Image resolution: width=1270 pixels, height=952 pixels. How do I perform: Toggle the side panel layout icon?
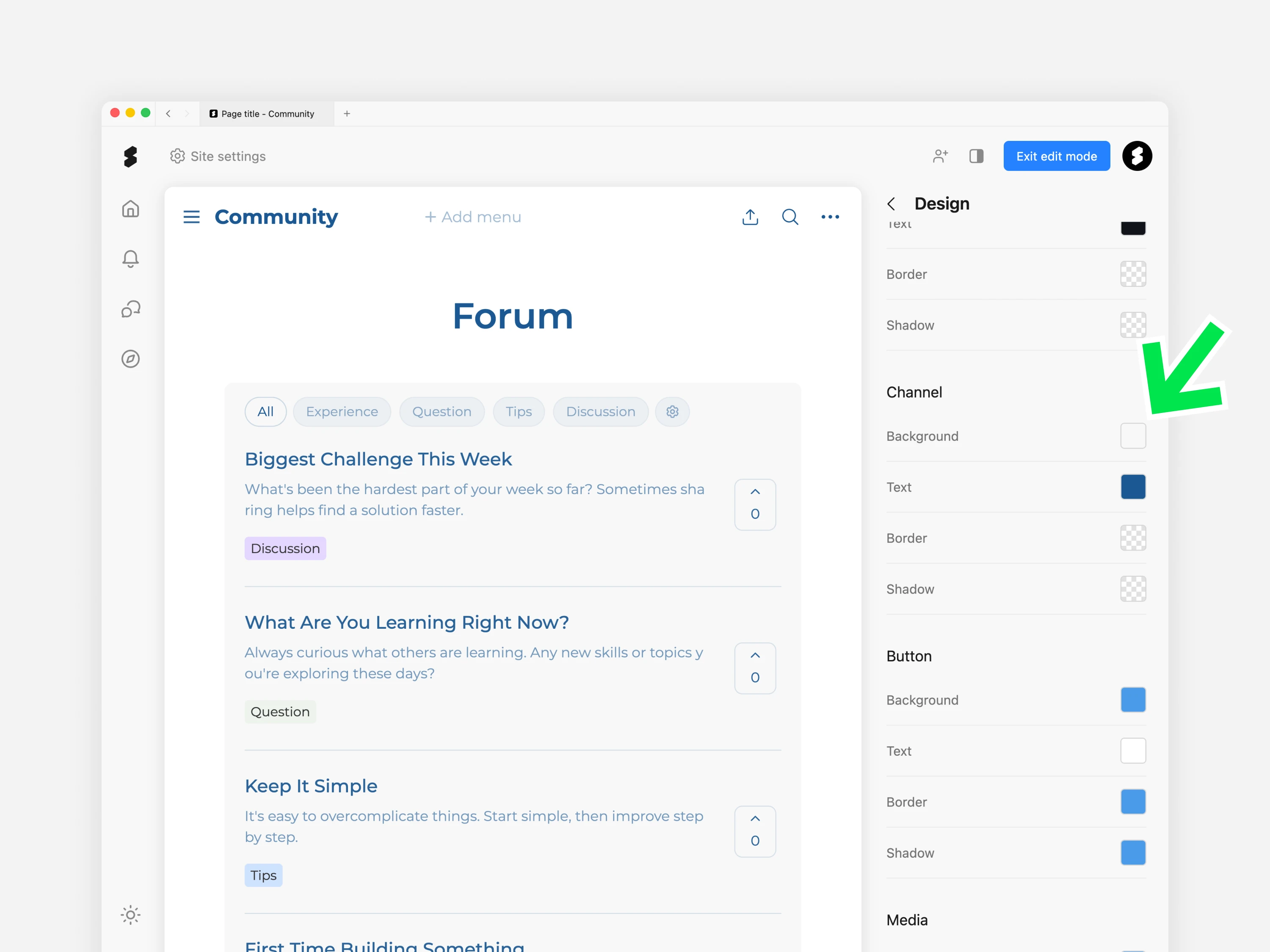coord(976,156)
